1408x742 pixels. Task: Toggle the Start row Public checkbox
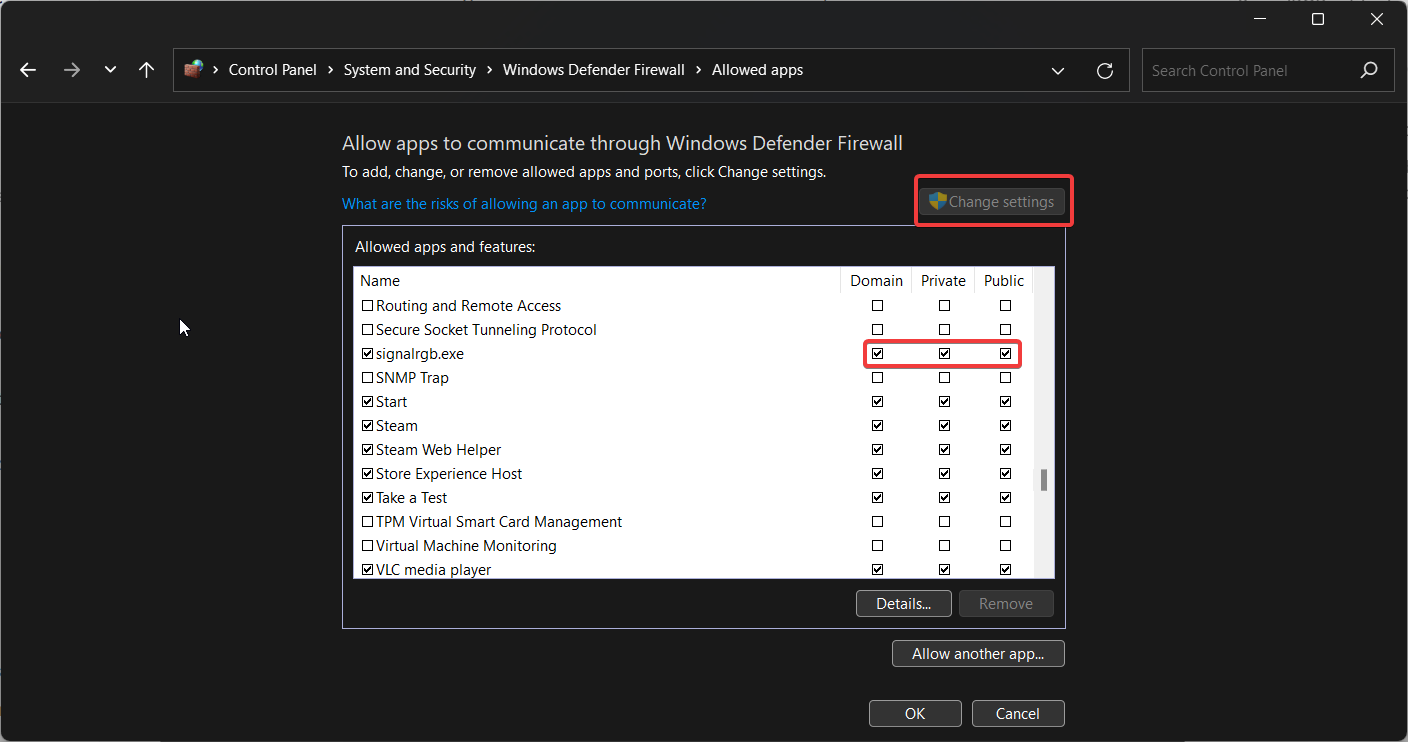click(1005, 402)
